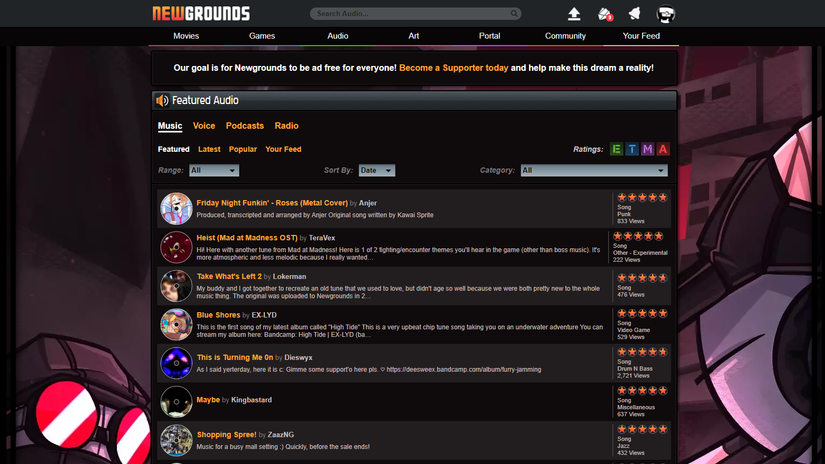This screenshot has height=464, width=825.
Task: Open the Range dropdown
Action: 214,170
